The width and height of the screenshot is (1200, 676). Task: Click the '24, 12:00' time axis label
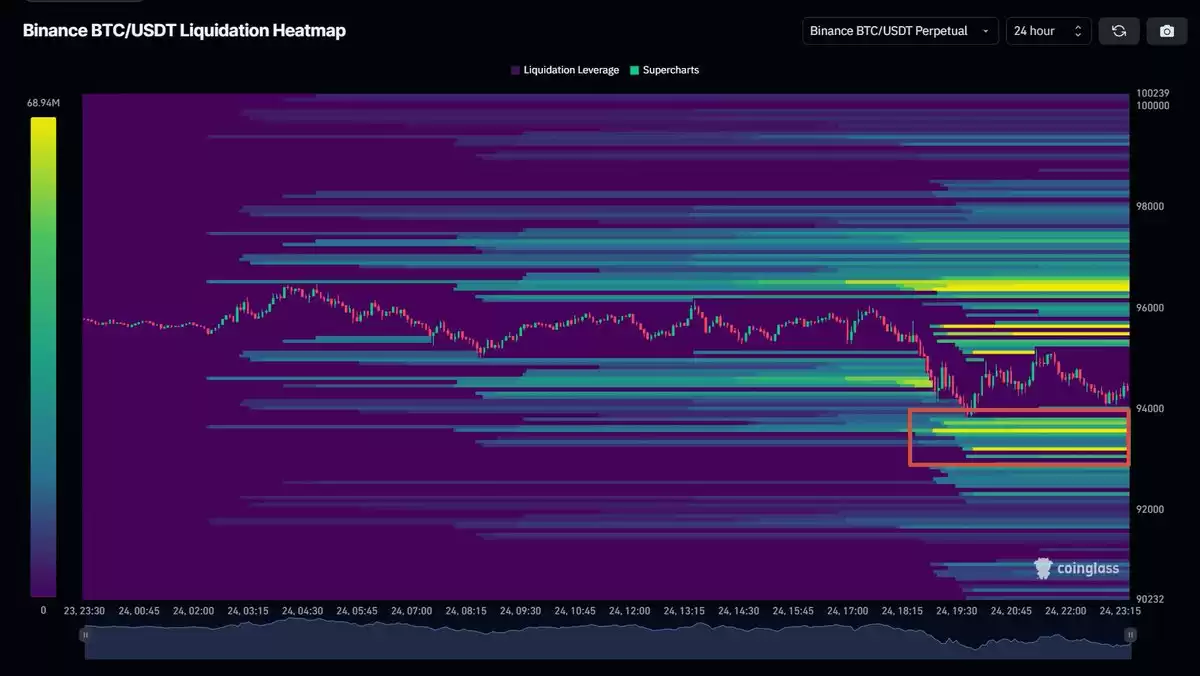tap(630, 610)
